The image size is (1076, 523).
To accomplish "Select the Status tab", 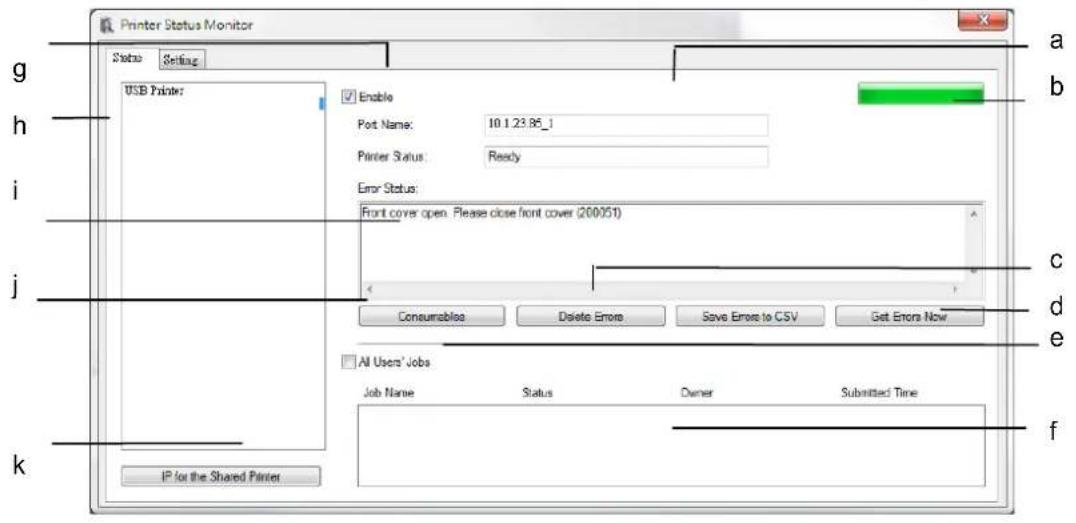I will tap(128, 59).
